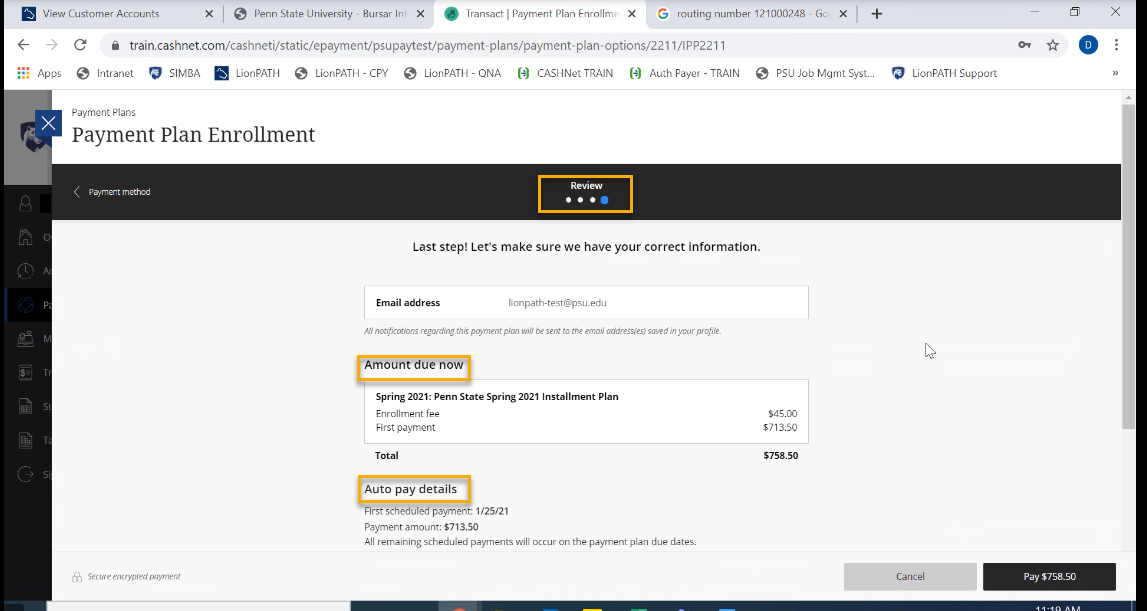
Task: Open the Chrome profile avatar
Action: pyautogui.click(x=1088, y=45)
